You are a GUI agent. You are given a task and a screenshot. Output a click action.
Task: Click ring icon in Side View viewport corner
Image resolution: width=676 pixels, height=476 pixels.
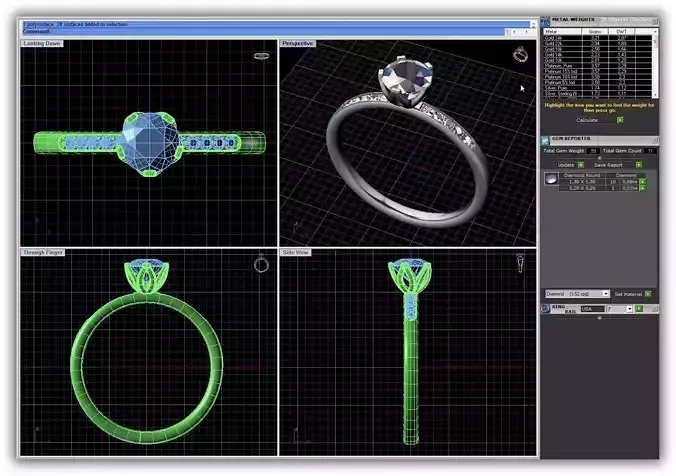520,263
